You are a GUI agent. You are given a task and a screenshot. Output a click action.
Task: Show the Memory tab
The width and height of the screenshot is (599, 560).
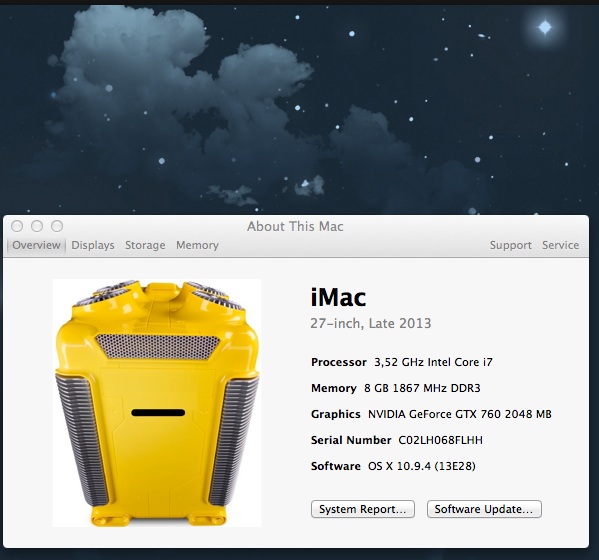[x=197, y=245]
